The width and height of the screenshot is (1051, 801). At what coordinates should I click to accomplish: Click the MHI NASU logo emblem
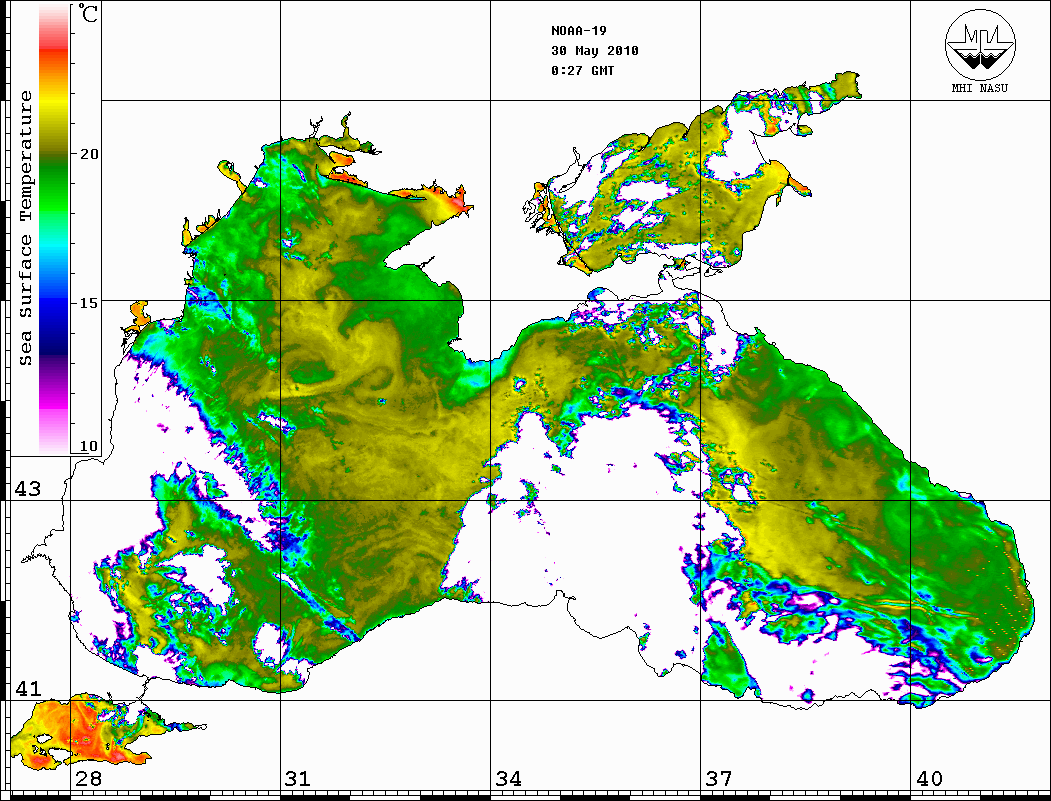click(980, 45)
